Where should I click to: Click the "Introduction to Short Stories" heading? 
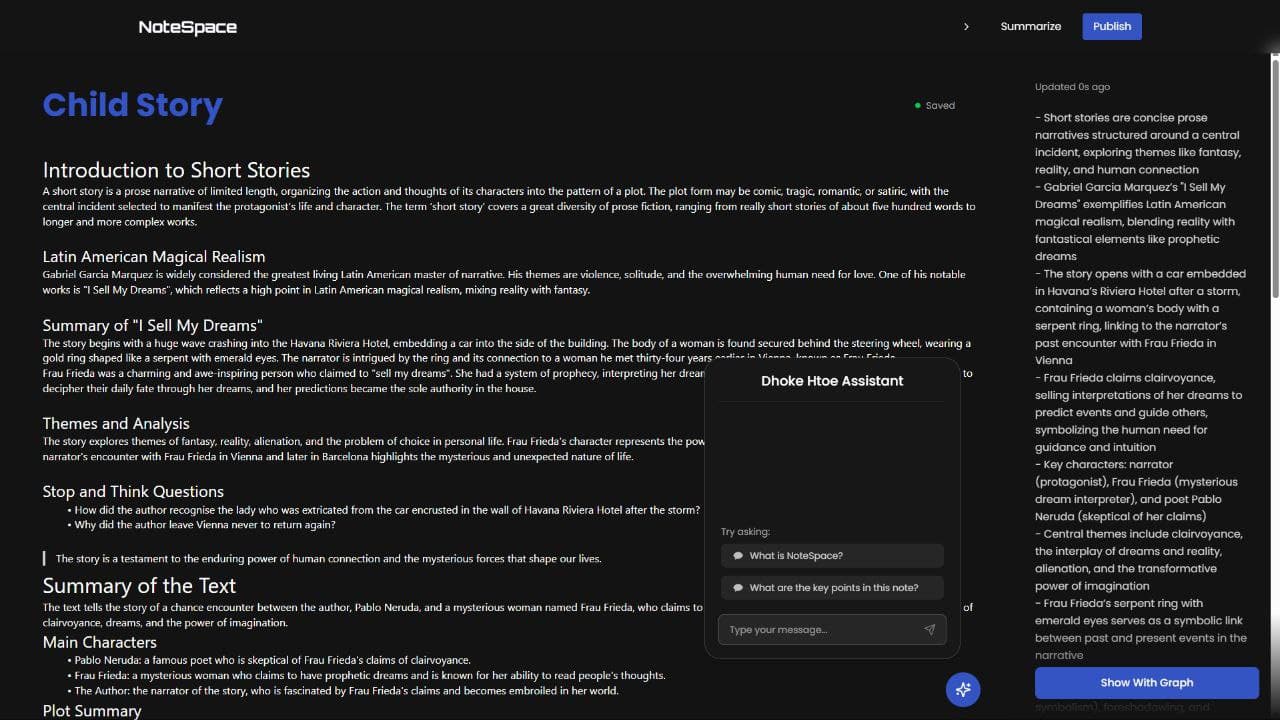pyautogui.click(x=176, y=170)
